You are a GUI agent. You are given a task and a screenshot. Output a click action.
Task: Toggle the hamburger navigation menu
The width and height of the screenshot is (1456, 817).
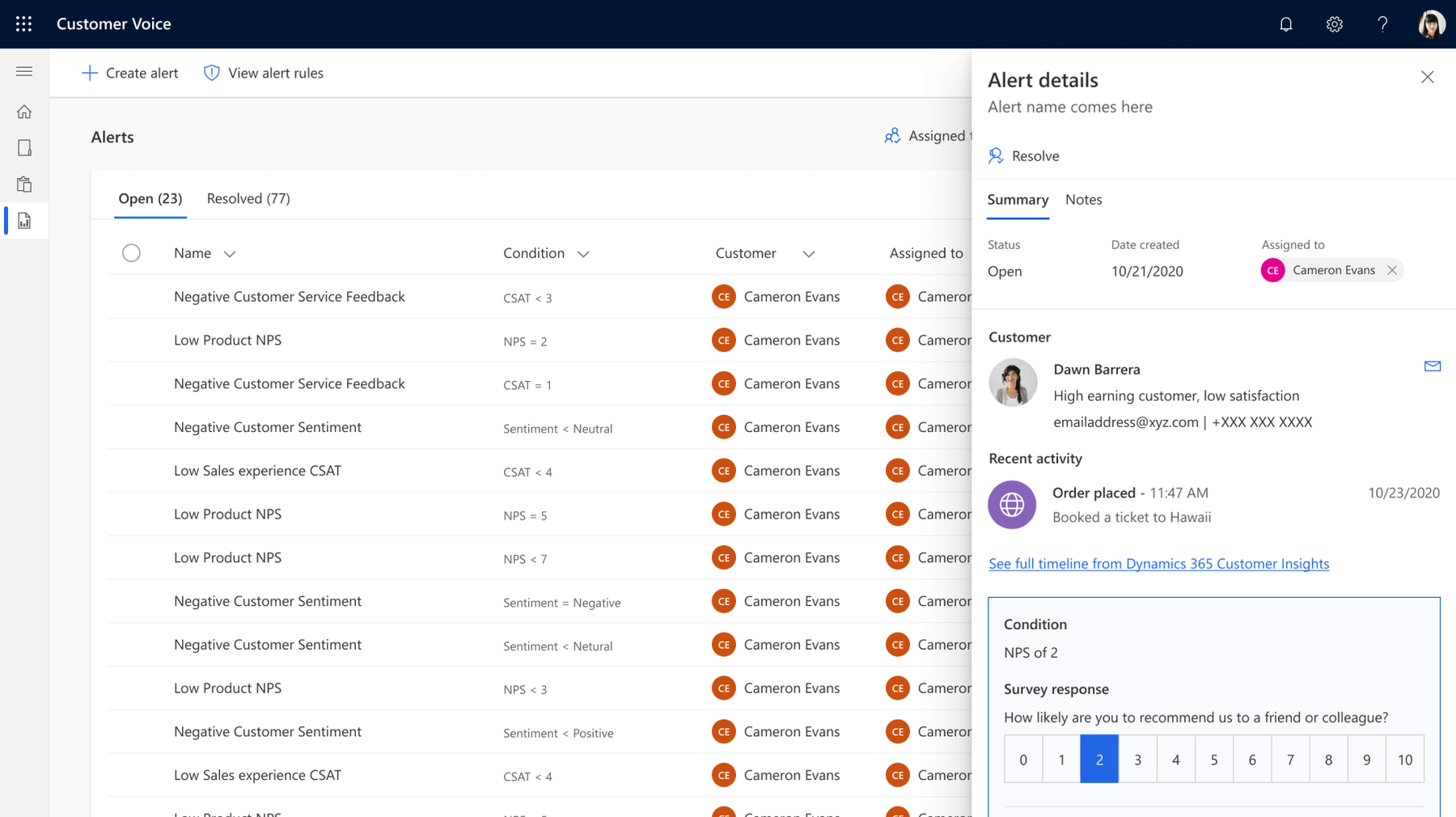(24, 72)
